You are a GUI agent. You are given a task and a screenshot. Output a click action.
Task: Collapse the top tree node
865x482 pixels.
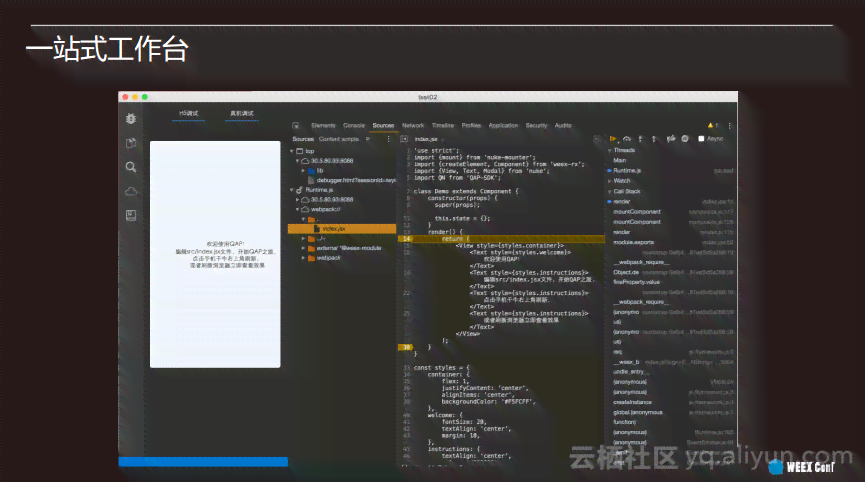(292, 151)
